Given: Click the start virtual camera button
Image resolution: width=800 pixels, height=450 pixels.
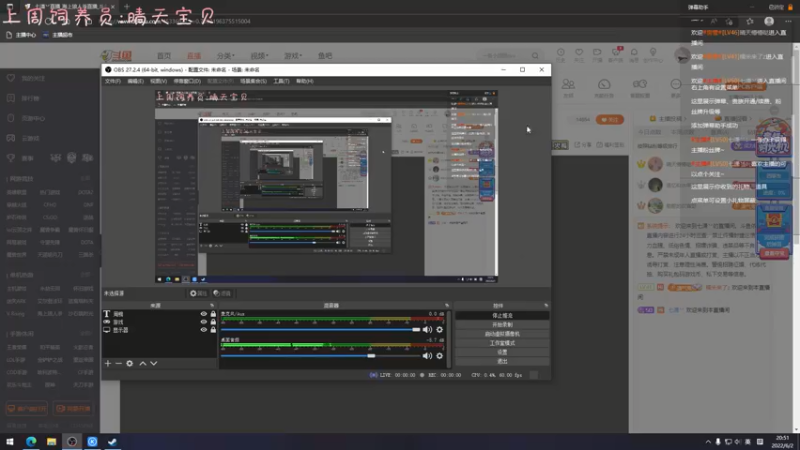Looking at the screenshot, I should point(502,334).
